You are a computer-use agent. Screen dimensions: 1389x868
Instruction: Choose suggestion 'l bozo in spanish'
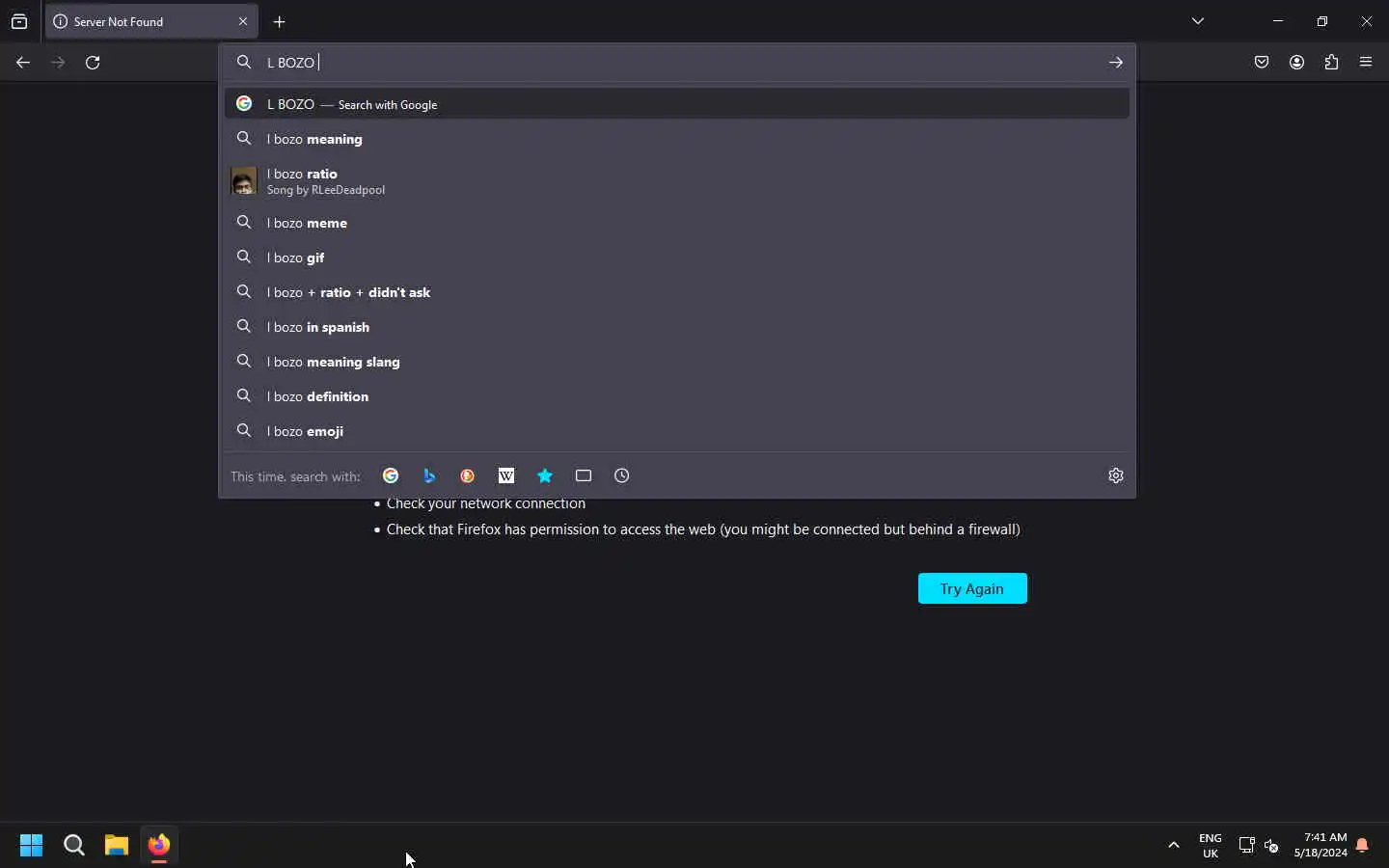(x=677, y=327)
